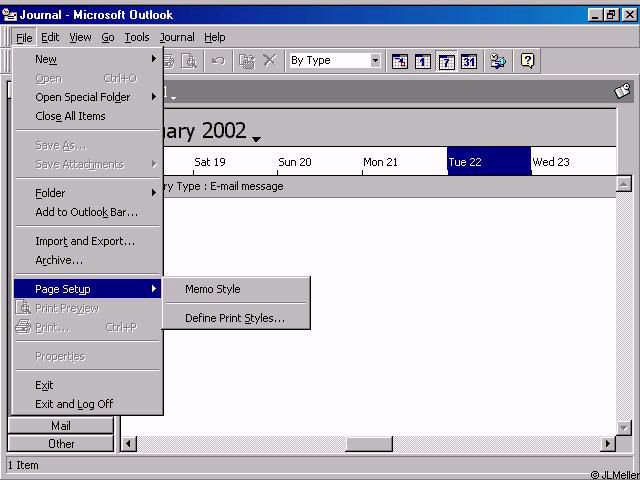Click the Print Preview toolbar icon
This screenshot has width=640, height=480.
point(189,61)
